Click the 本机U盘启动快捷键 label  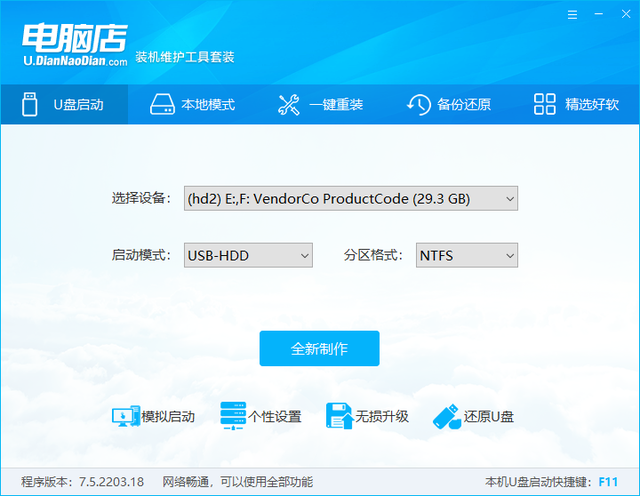(539, 482)
